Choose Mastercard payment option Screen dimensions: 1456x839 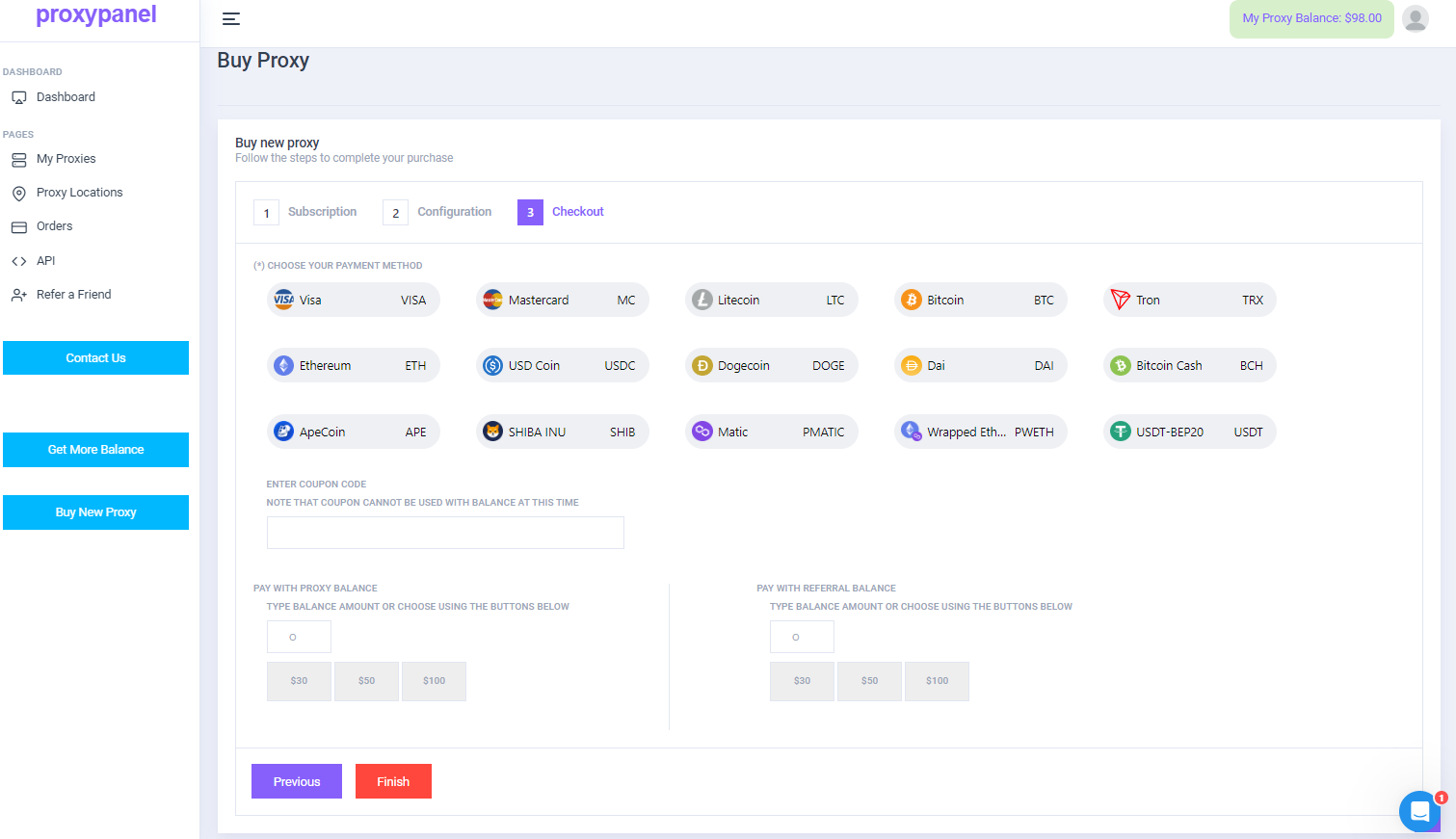(x=562, y=301)
